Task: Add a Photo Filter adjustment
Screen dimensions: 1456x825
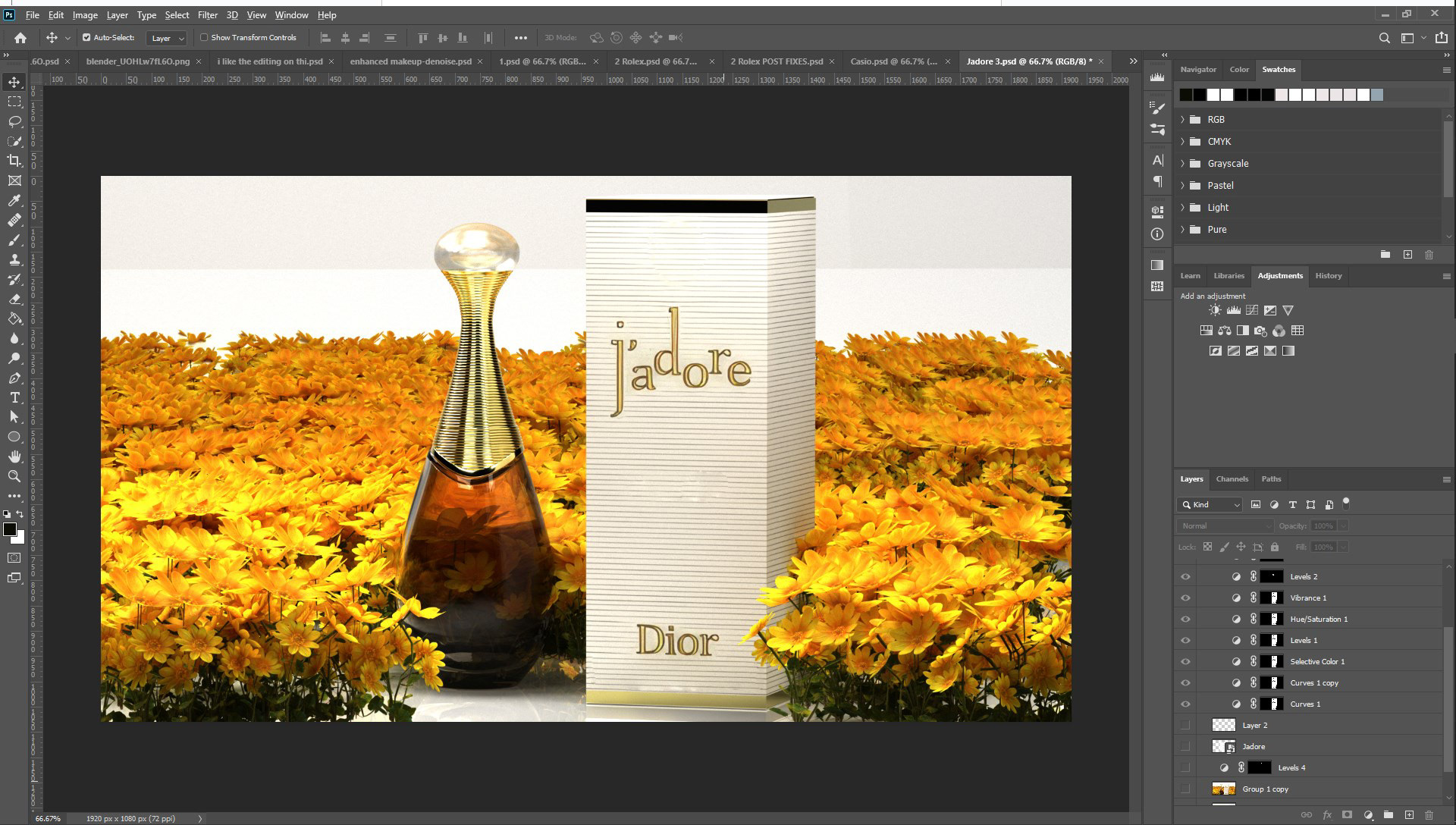Action: [x=1261, y=331]
